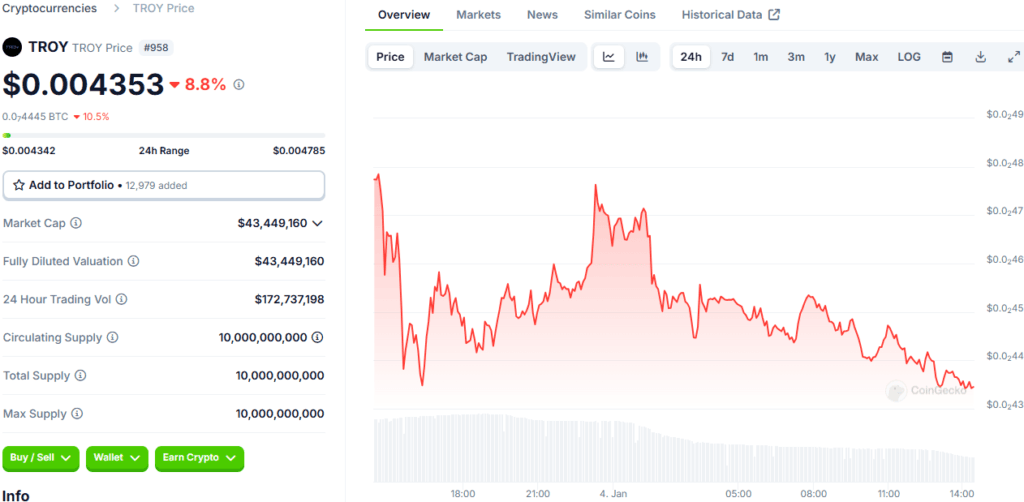This screenshot has height=502, width=1024.
Task: Click the TROY coin logo icon
Action: [x=12, y=48]
